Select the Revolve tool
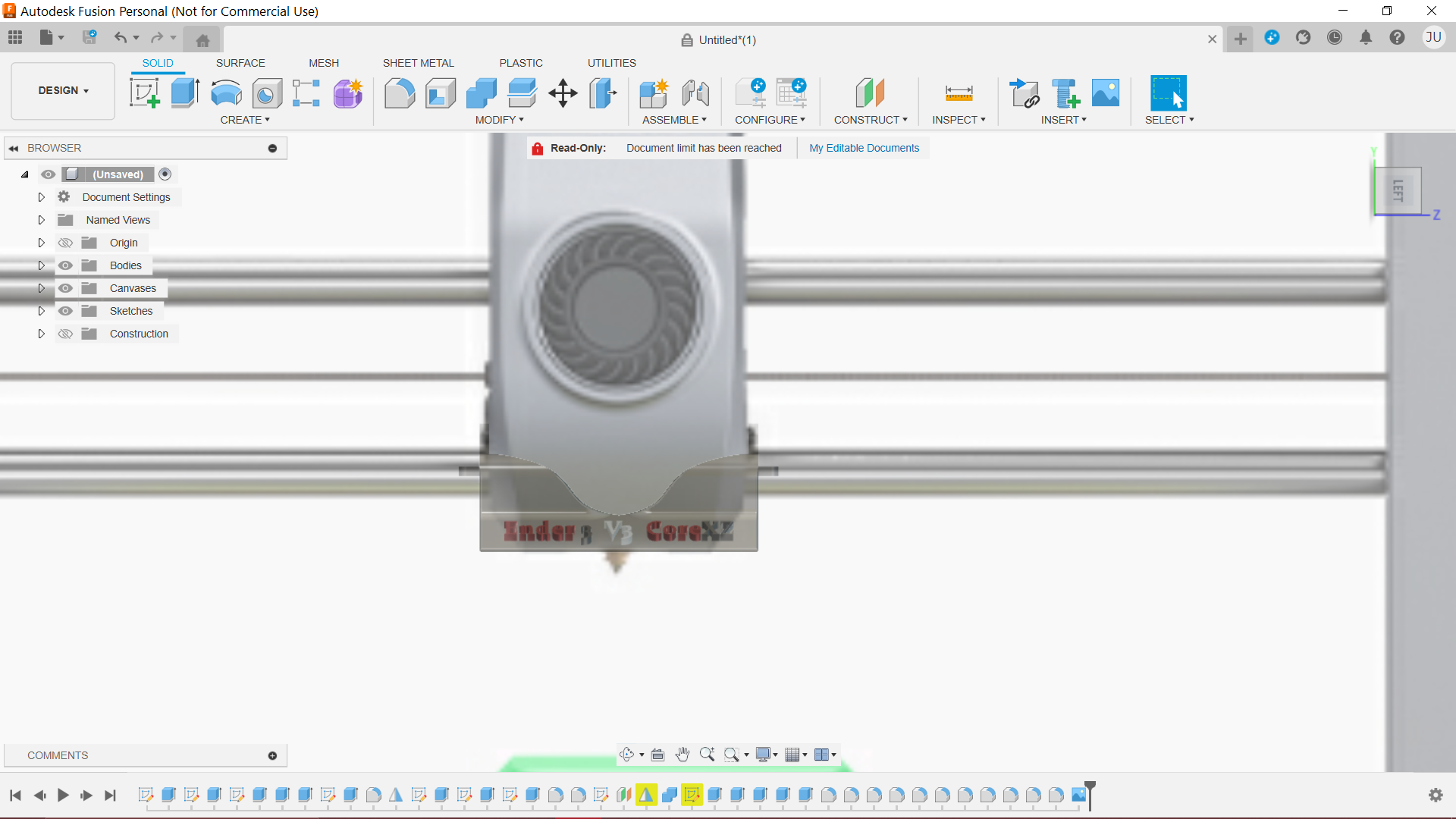The height and width of the screenshot is (819, 1456). [226, 93]
